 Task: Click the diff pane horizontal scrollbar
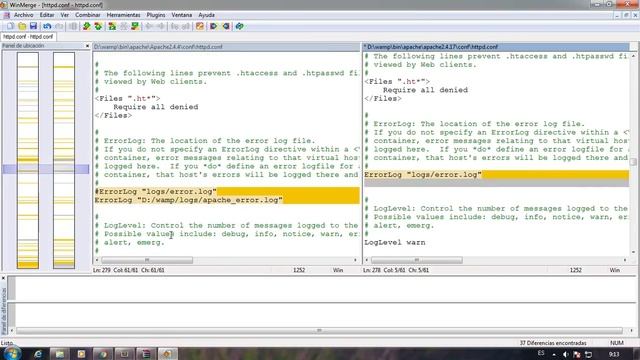tap(319, 331)
